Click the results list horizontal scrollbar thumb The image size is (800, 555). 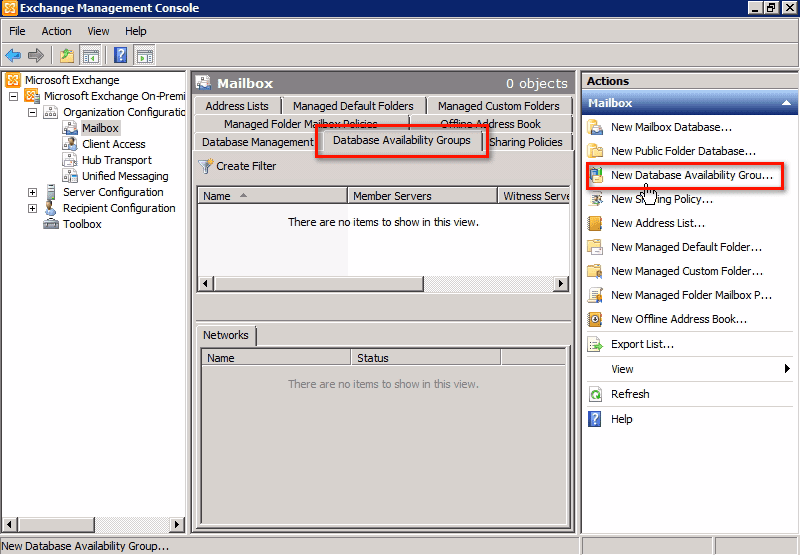click(x=318, y=284)
